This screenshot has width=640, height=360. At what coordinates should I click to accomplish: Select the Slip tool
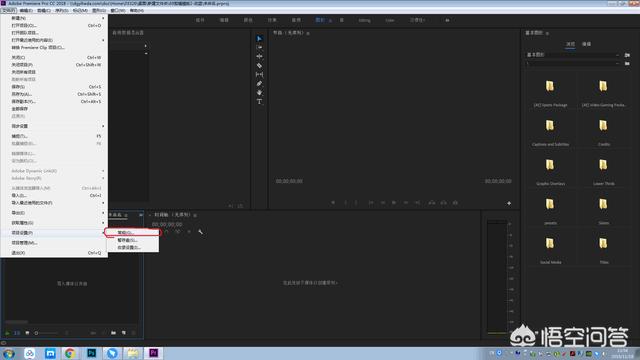(x=259, y=75)
